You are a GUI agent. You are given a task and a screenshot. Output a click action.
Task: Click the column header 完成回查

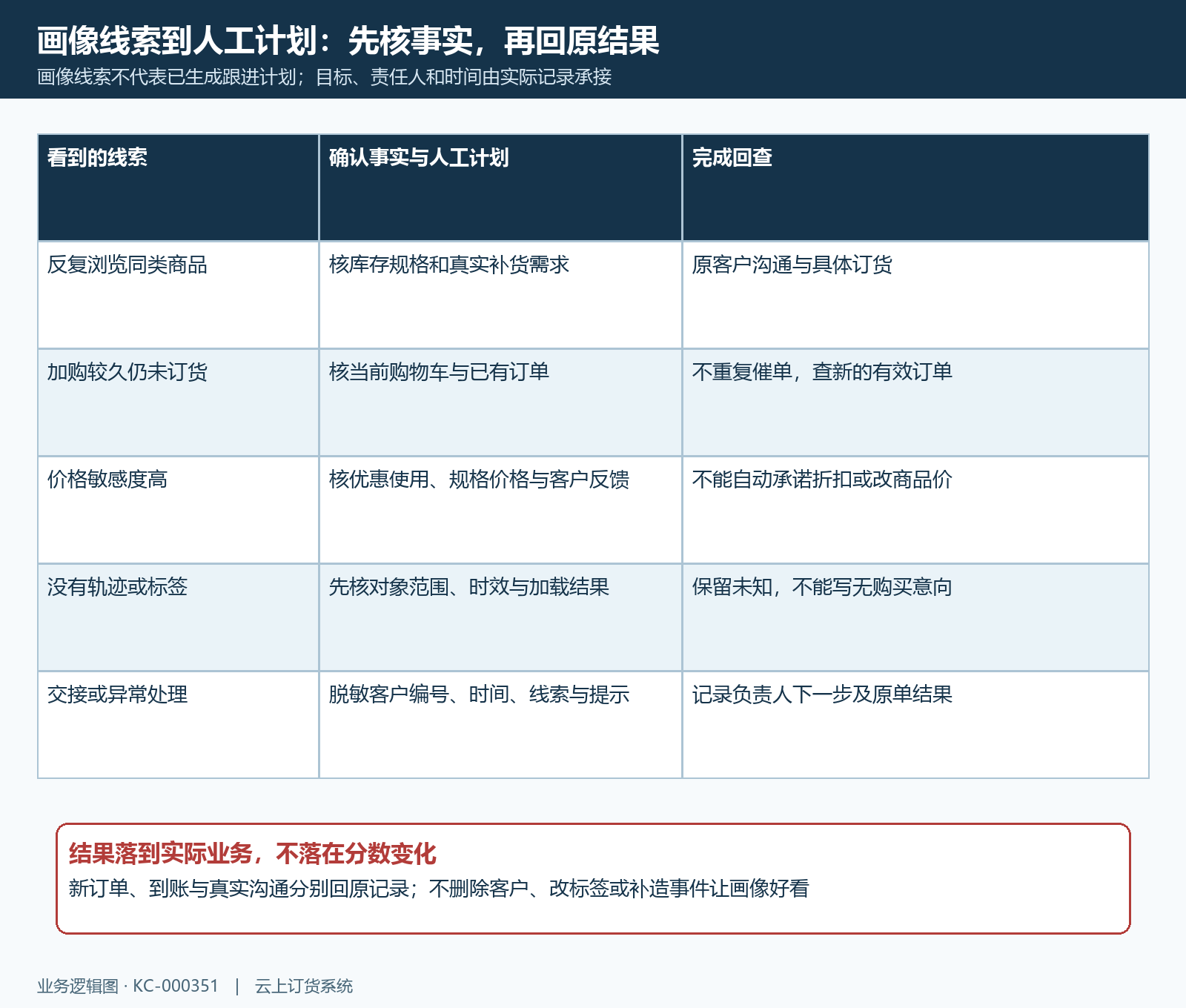(915, 188)
